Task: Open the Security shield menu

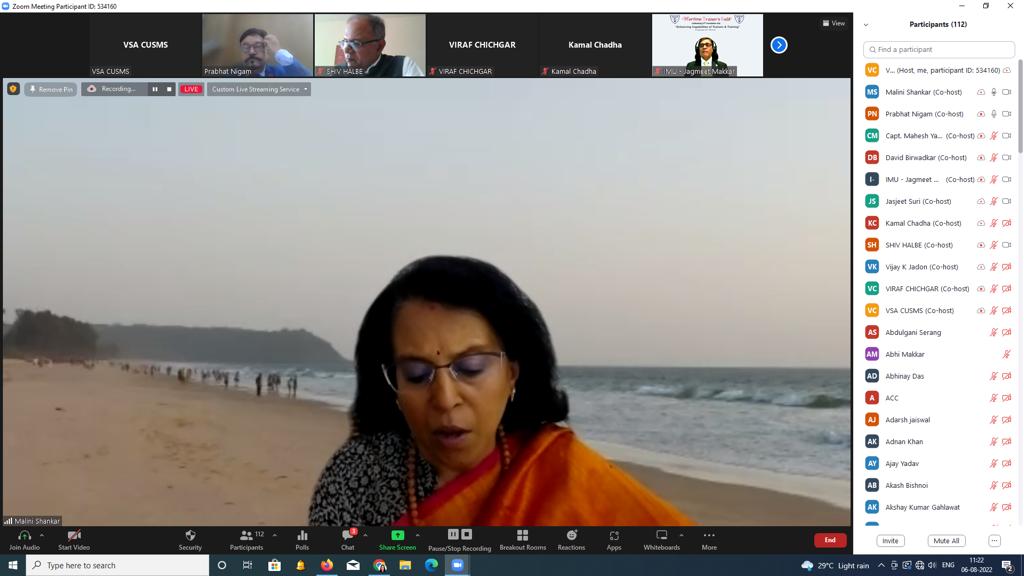Action: tap(190, 536)
